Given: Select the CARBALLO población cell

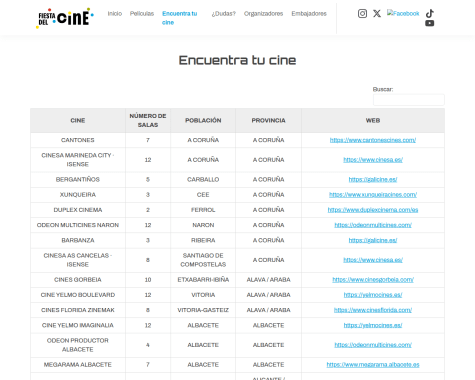Looking at the screenshot, I should [203, 180].
